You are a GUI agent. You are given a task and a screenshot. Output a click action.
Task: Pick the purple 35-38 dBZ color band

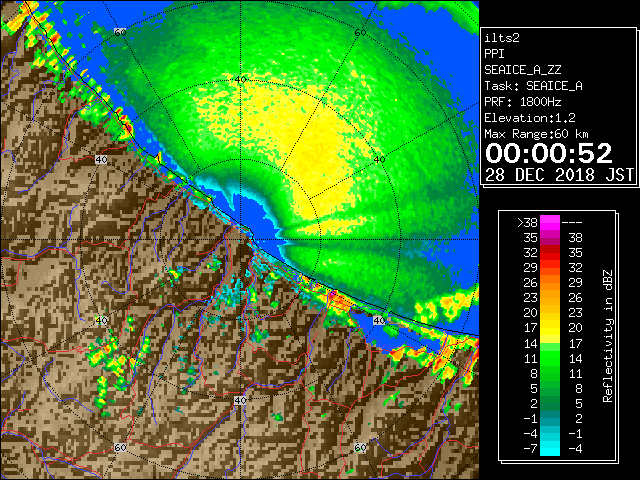(550, 238)
